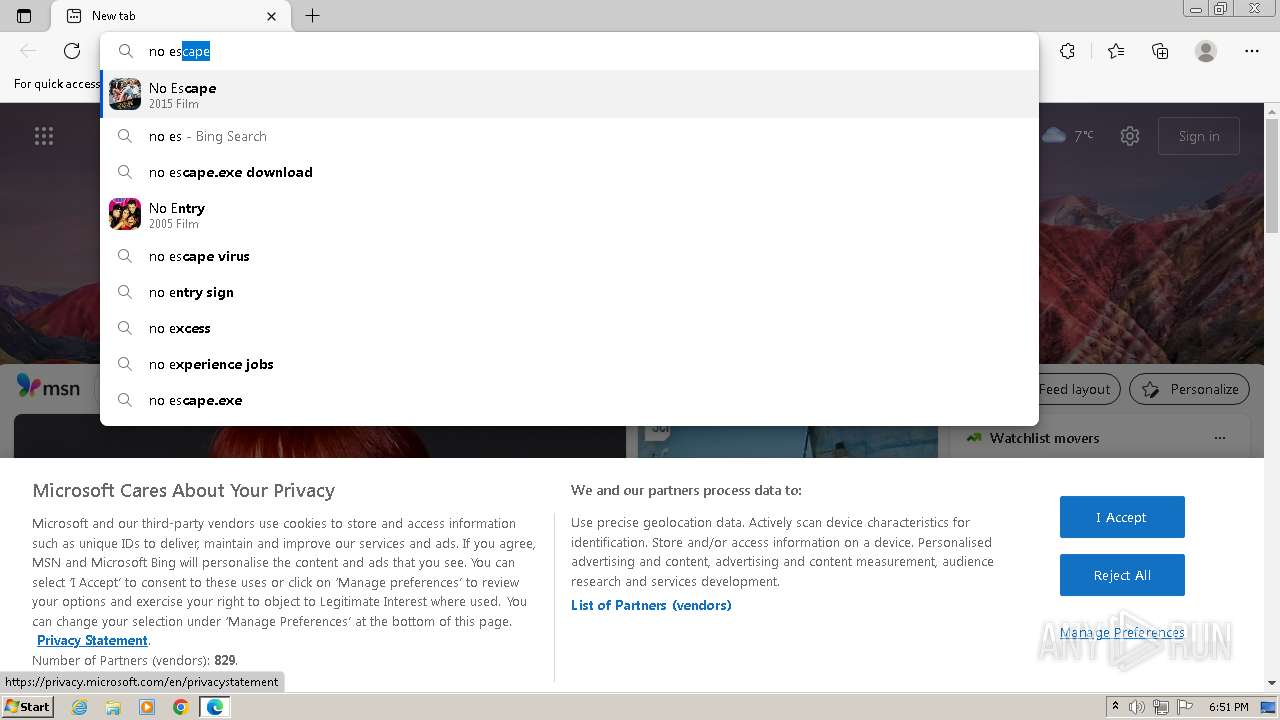Image resolution: width=1280 pixels, height=720 pixels.
Task: Choose 'no escape virus' suggestion
Action: [x=569, y=256]
